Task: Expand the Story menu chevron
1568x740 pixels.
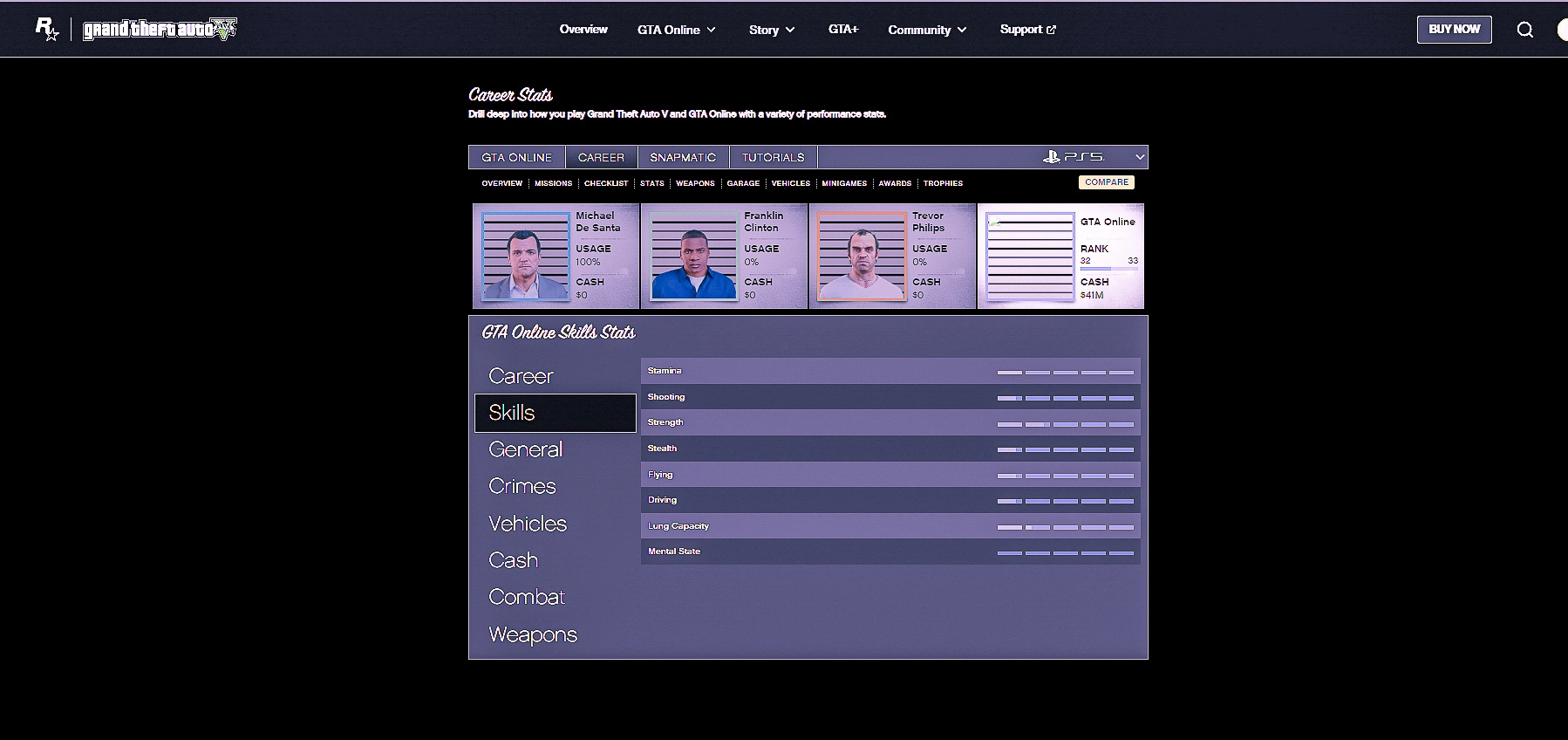Action: (790, 30)
